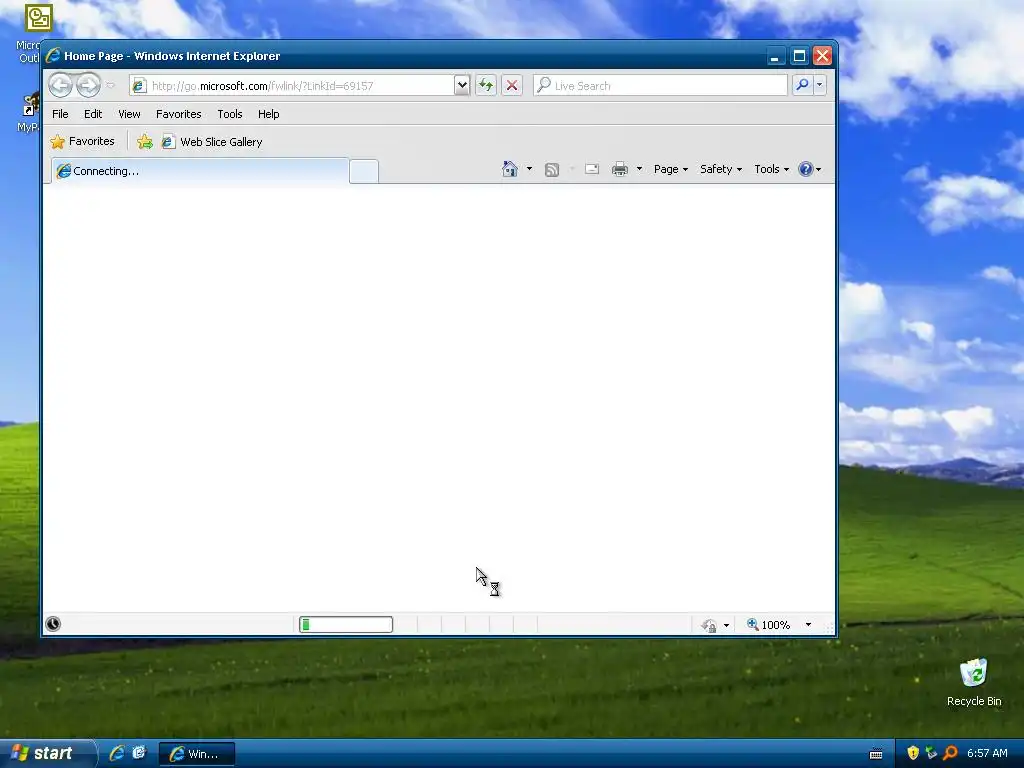This screenshot has height=768, width=1024.
Task: Start search with the magnifier button
Action: coord(802,85)
